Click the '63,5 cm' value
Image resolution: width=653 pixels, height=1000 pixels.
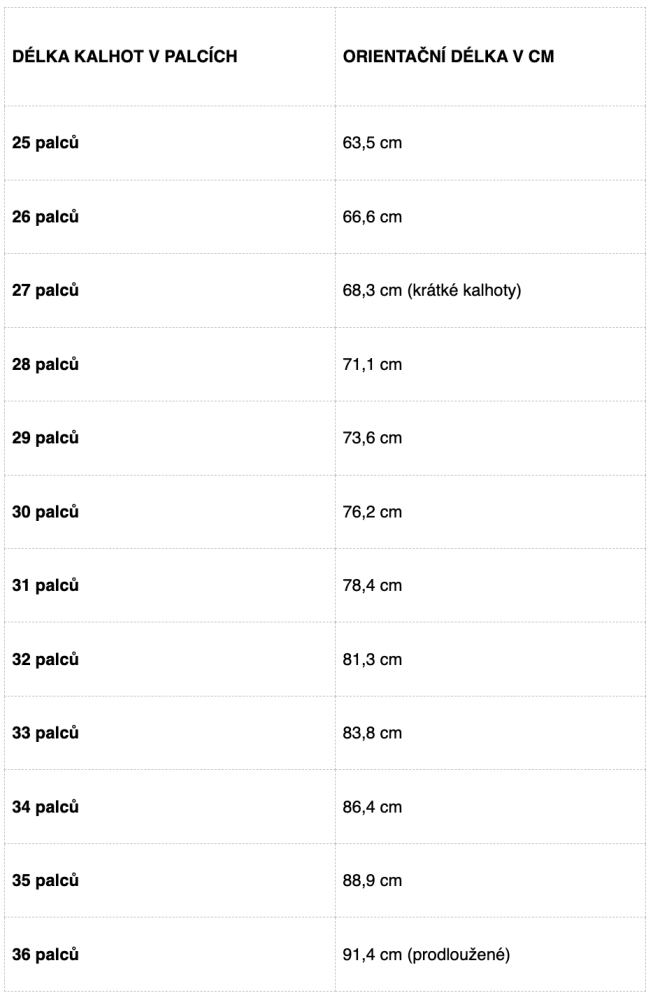pyautogui.click(x=373, y=143)
